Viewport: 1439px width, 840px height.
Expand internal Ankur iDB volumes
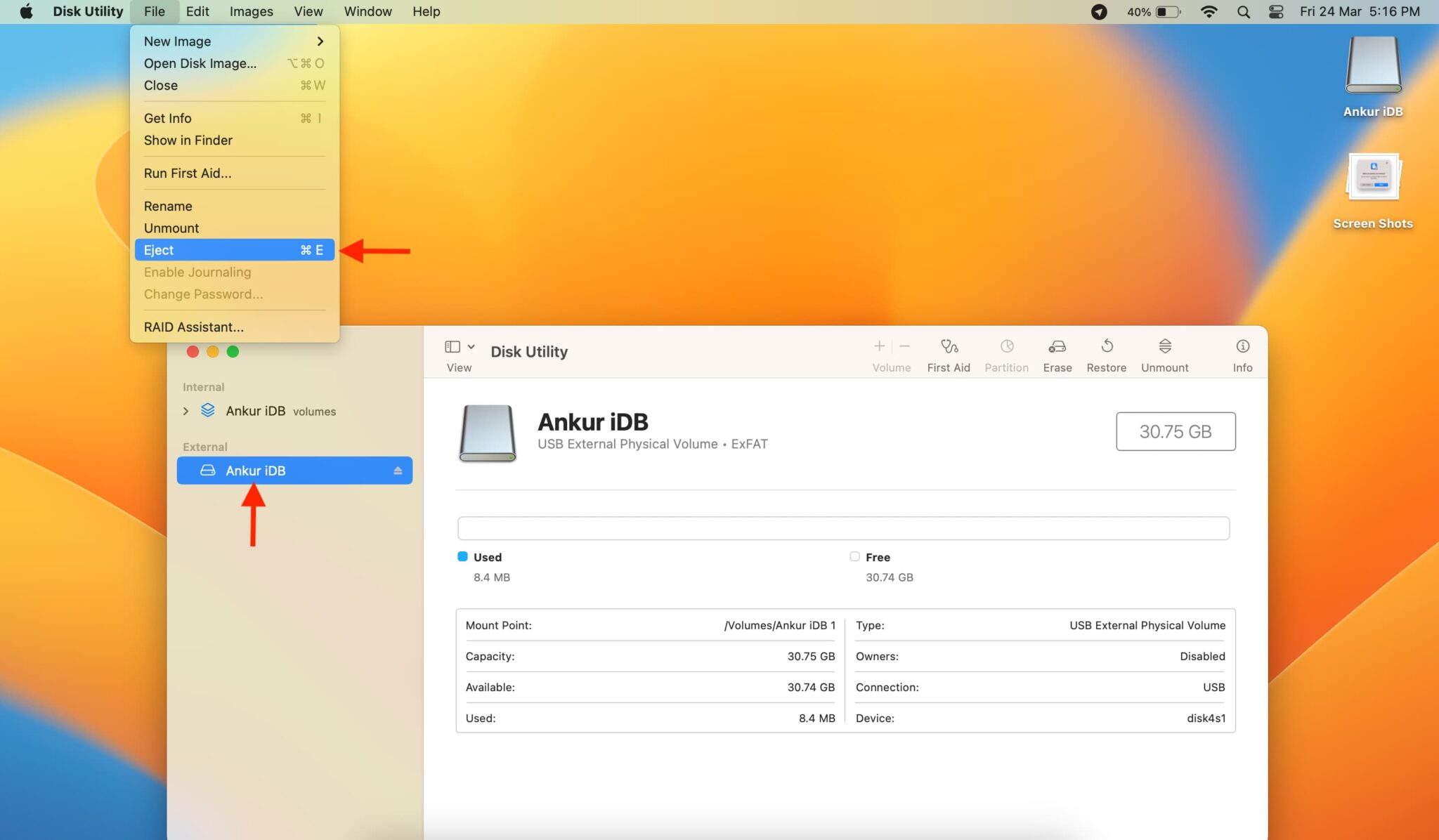click(185, 411)
